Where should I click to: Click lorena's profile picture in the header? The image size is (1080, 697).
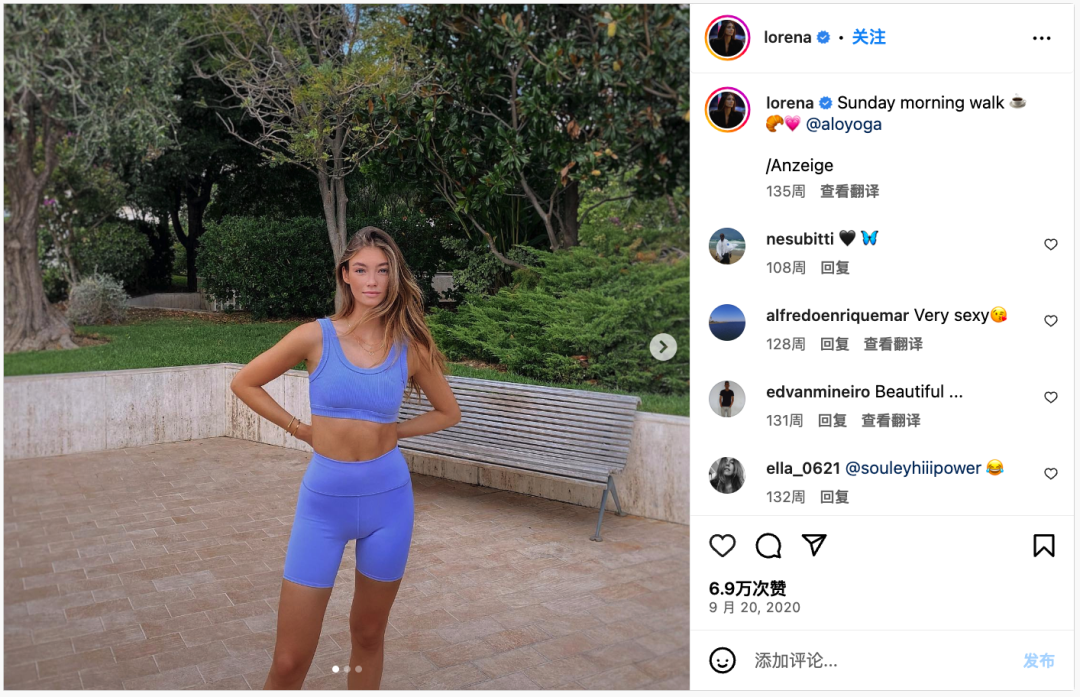click(x=727, y=38)
